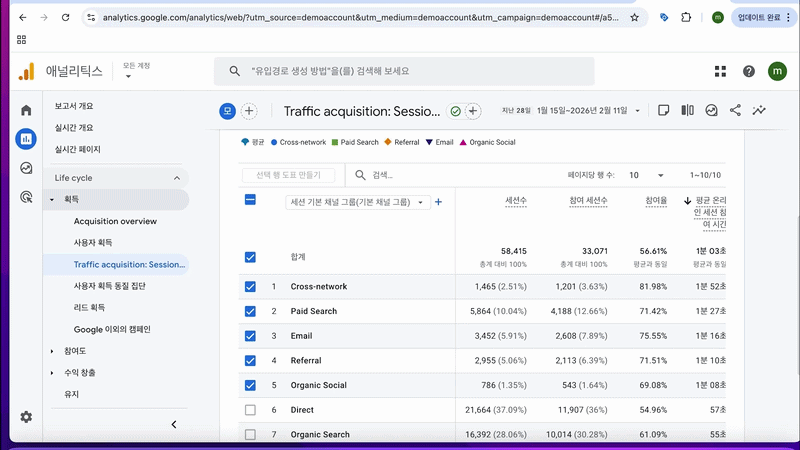Viewport: 800px width, 450px height.
Task: Open 실시간 페이지 realtime pages
Action: pos(78,149)
